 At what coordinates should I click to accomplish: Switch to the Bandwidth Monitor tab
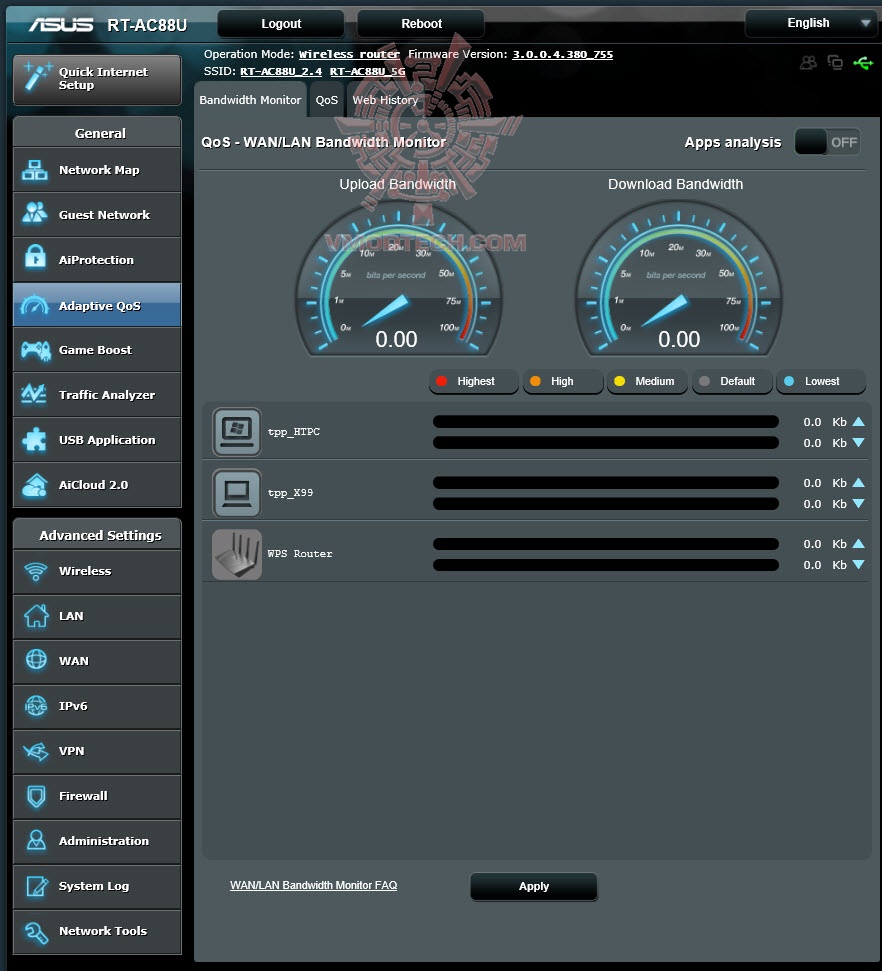(250, 100)
